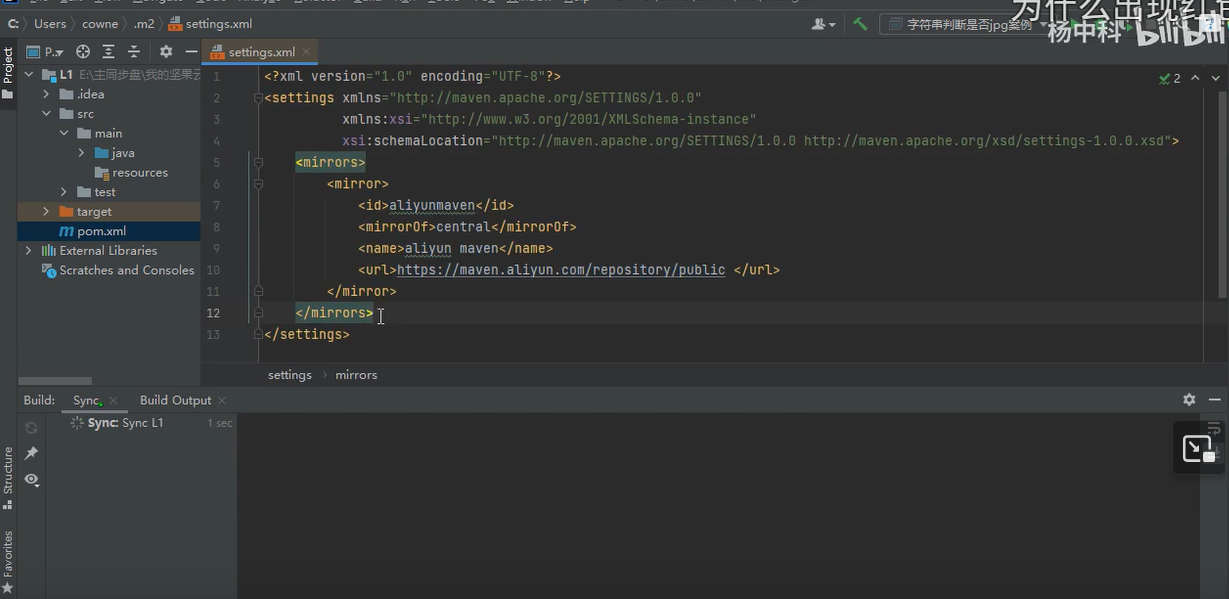Expand External Libraries node
The image size is (1229, 599).
[29, 251]
